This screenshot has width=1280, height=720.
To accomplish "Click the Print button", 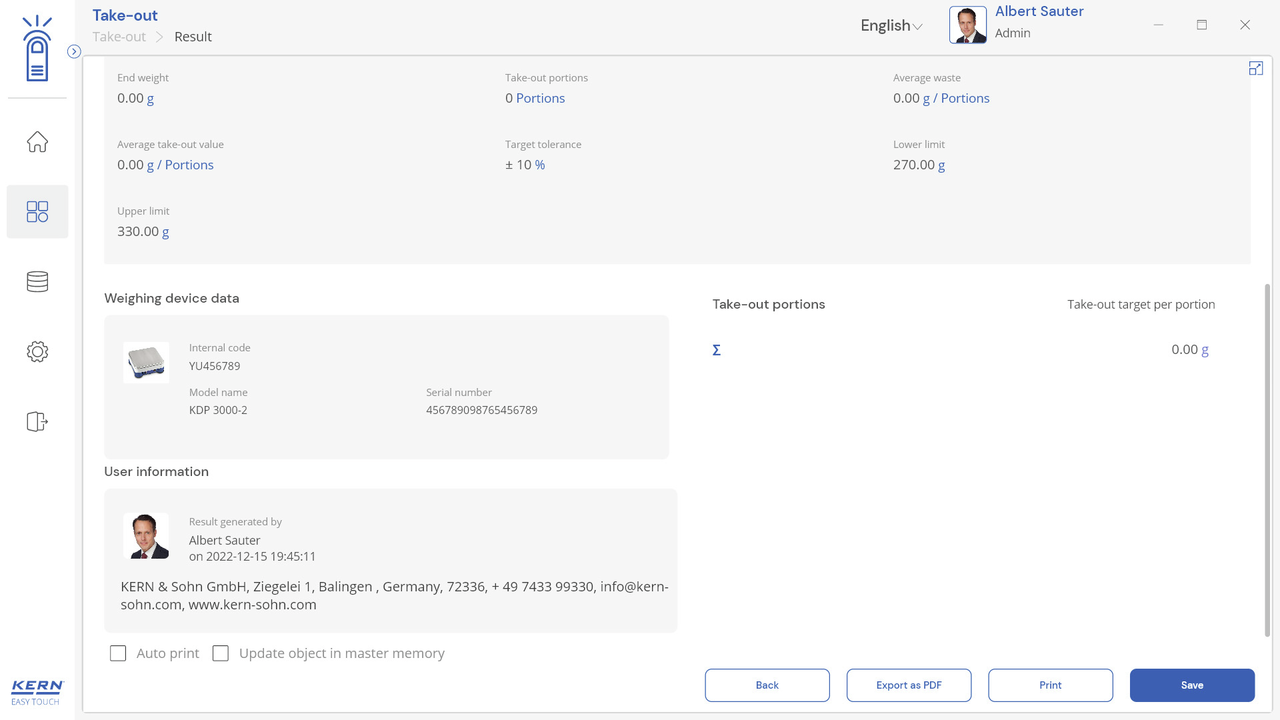I will 1050,685.
